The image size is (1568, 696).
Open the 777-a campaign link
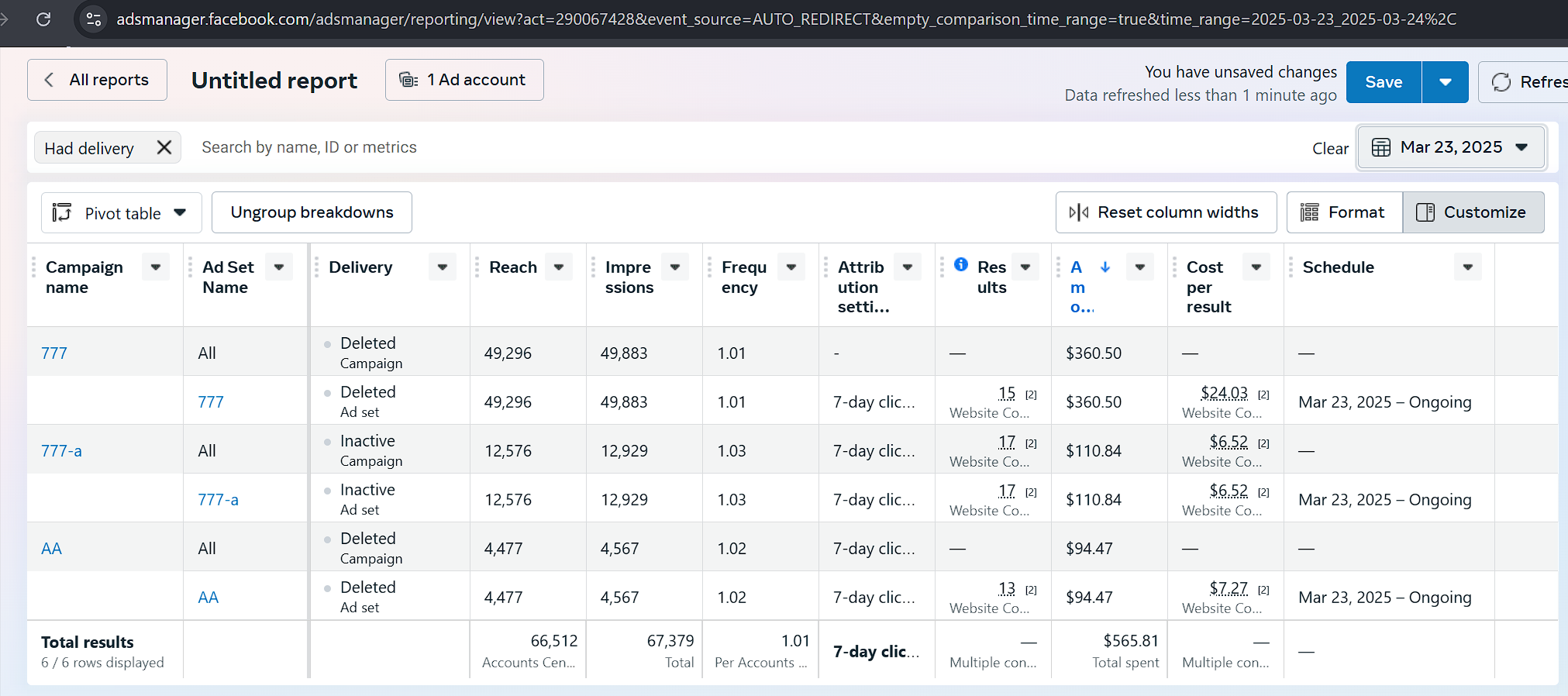pos(61,451)
